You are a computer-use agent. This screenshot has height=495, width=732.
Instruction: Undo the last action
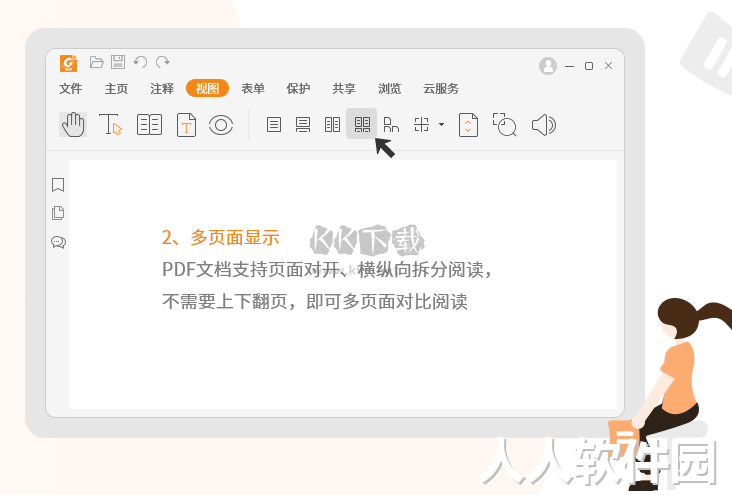coord(140,62)
